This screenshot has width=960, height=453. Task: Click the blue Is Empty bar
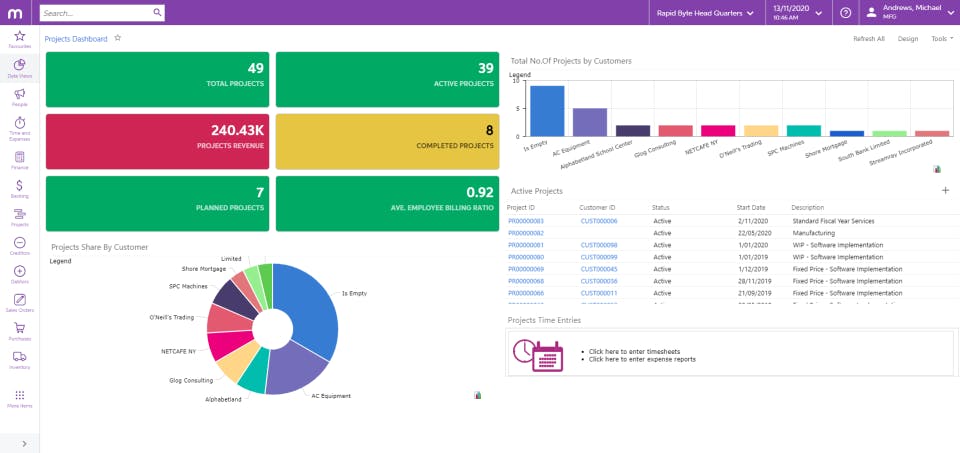[x=547, y=111]
